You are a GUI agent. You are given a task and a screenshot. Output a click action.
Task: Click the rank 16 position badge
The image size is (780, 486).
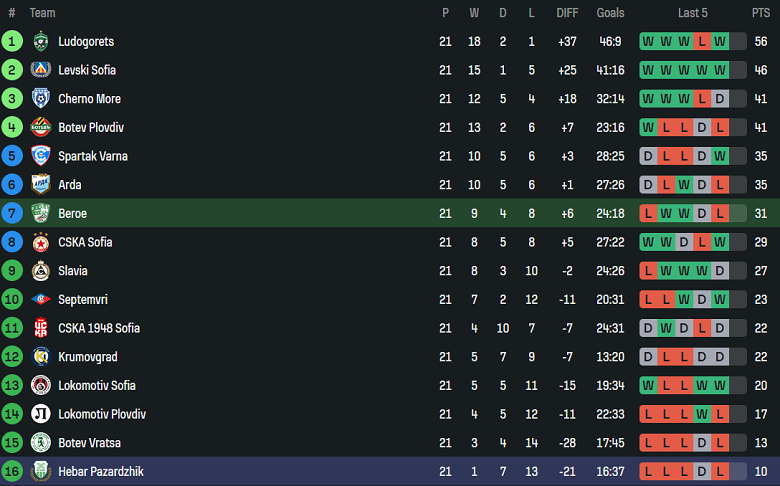pos(12,471)
